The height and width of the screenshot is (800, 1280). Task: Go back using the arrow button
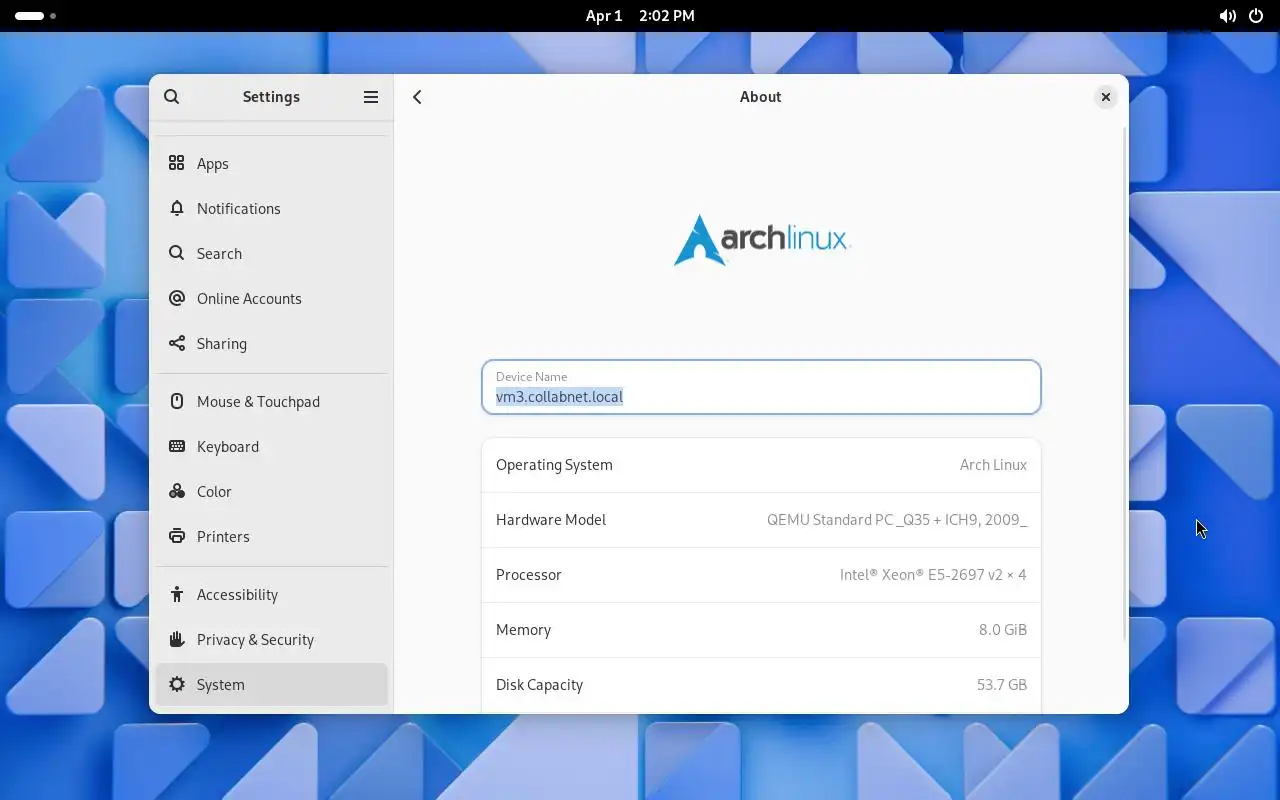417,97
